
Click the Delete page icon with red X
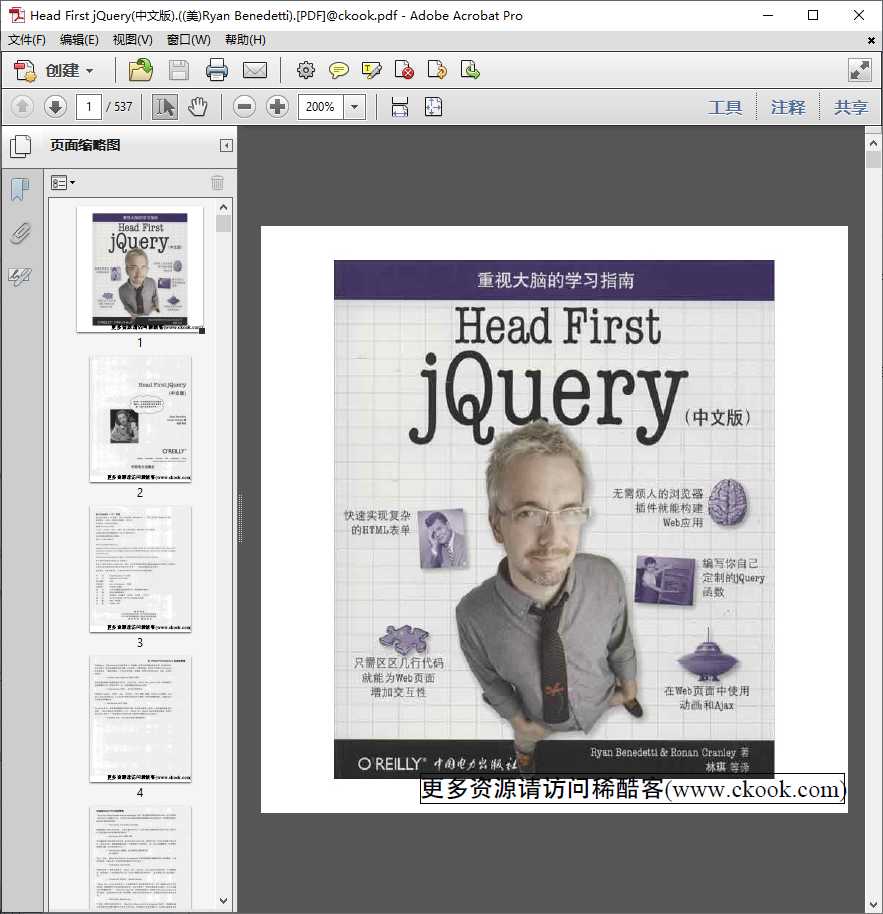point(404,70)
